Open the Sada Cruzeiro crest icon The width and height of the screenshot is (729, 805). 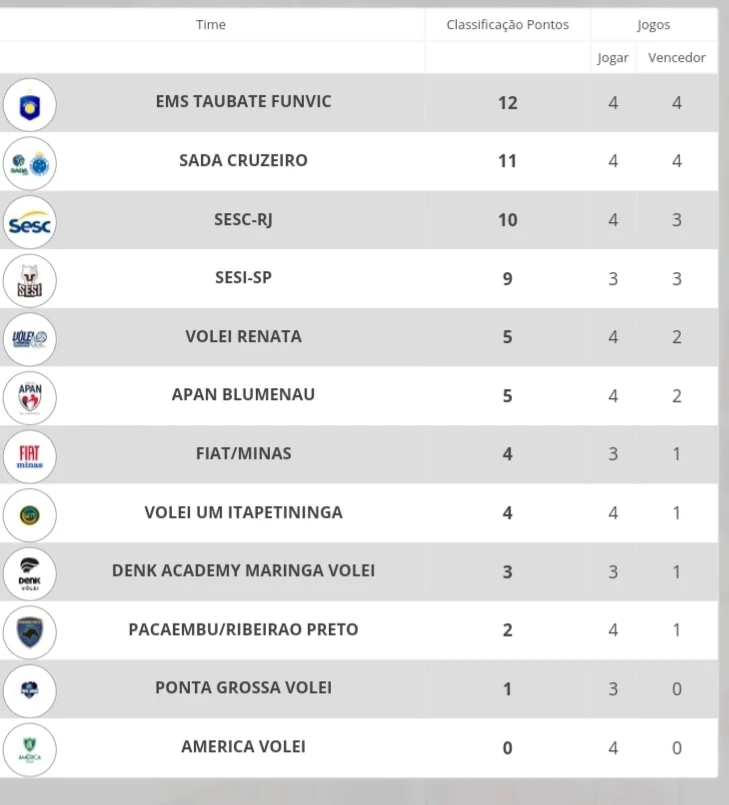pos(29,164)
